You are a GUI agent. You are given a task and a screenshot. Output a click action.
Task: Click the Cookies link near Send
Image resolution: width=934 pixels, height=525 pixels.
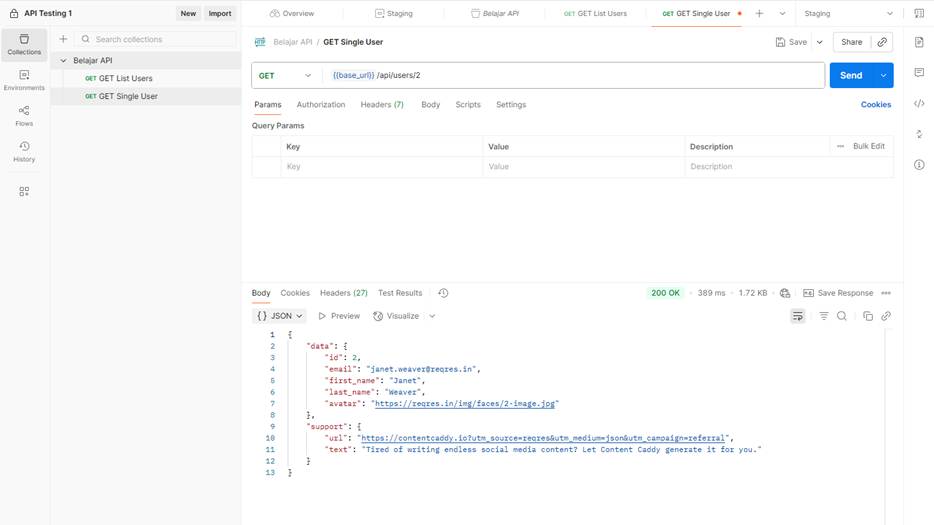(875, 105)
